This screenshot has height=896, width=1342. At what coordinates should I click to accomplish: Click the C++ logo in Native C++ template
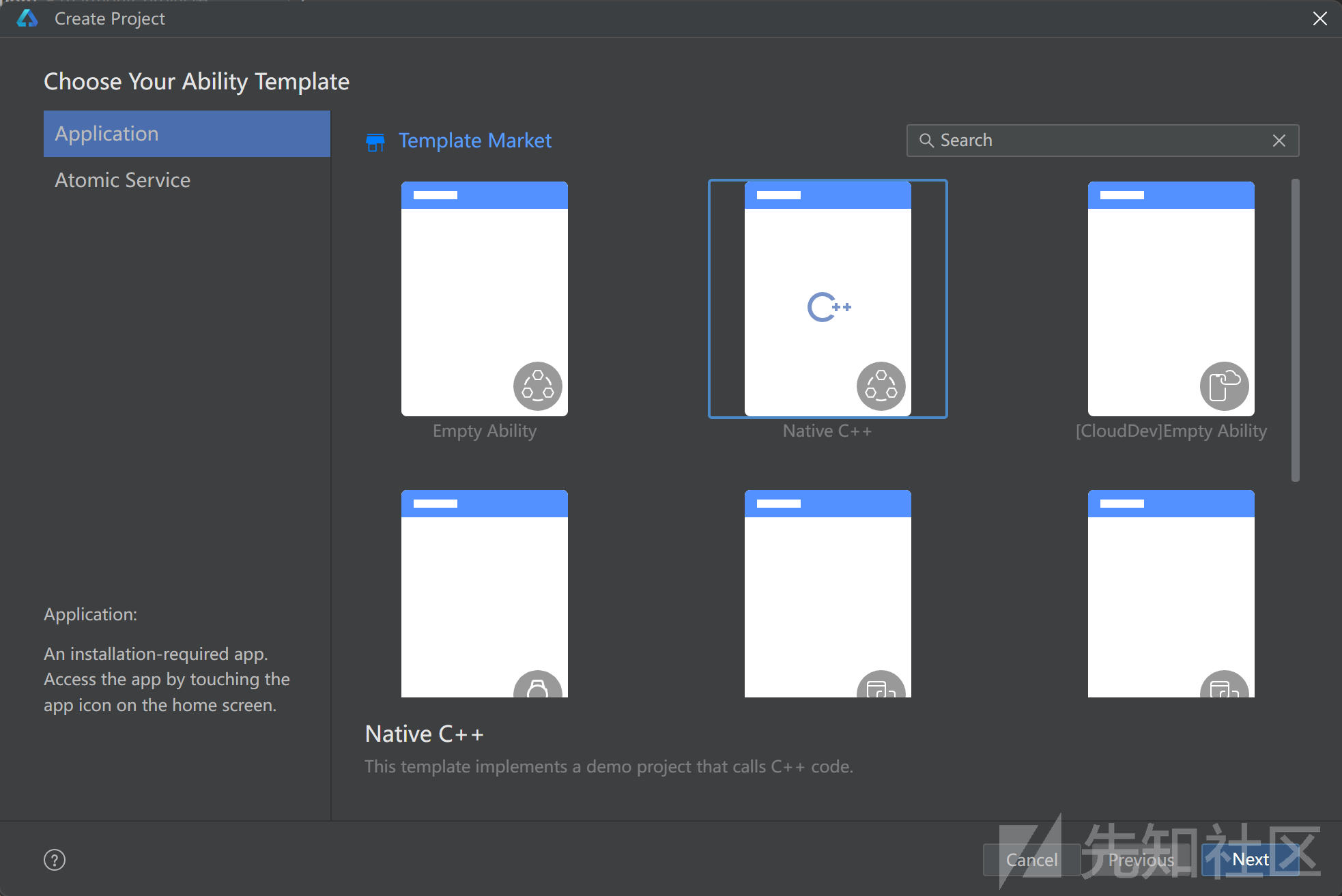(x=829, y=307)
